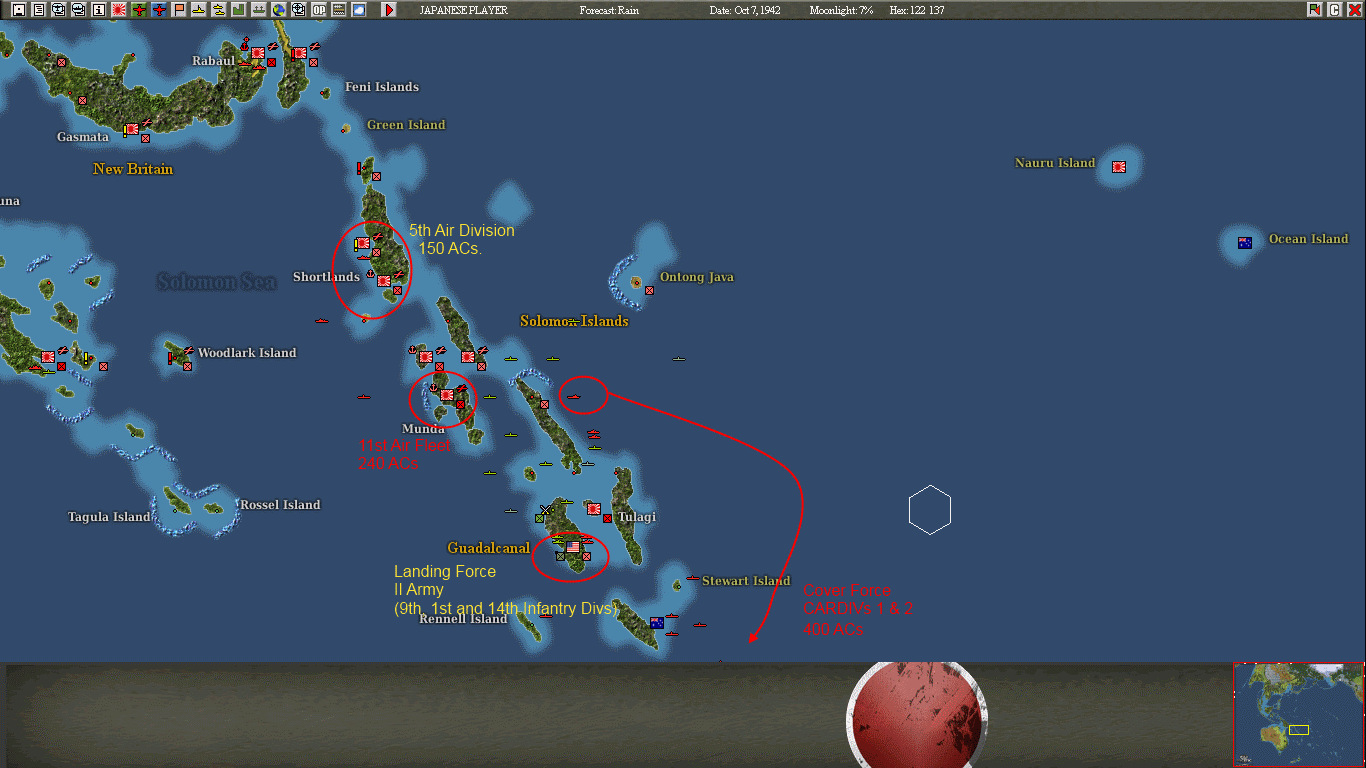The height and width of the screenshot is (768, 1366).
Task: Select the Japanese base flag at Rabaul
Action: pyautogui.click(x=258, y=53)
